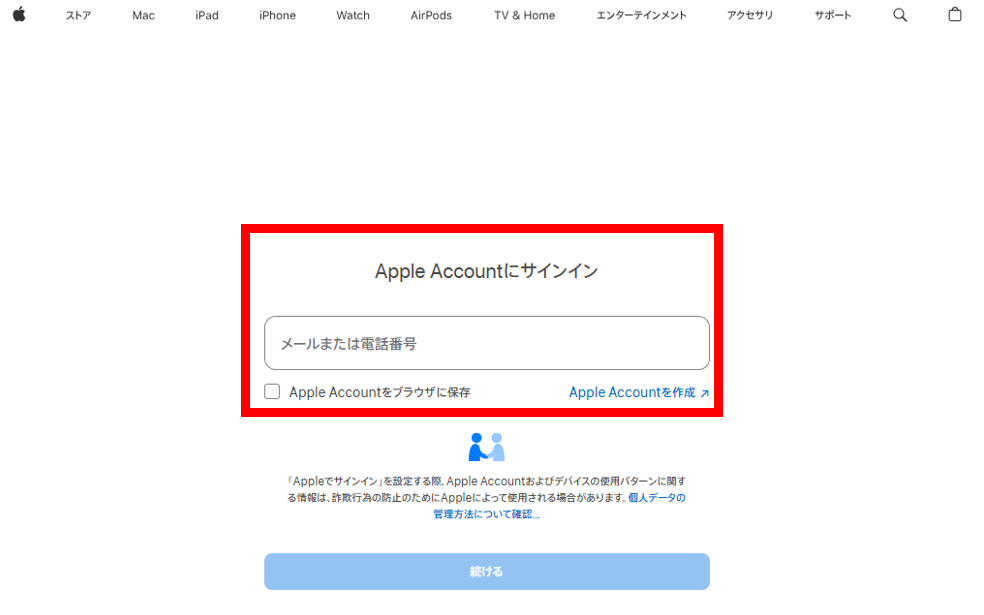Open the エンターテインメント menu
The width and height of the screenshot is (984, 615).
click(641, 15)
